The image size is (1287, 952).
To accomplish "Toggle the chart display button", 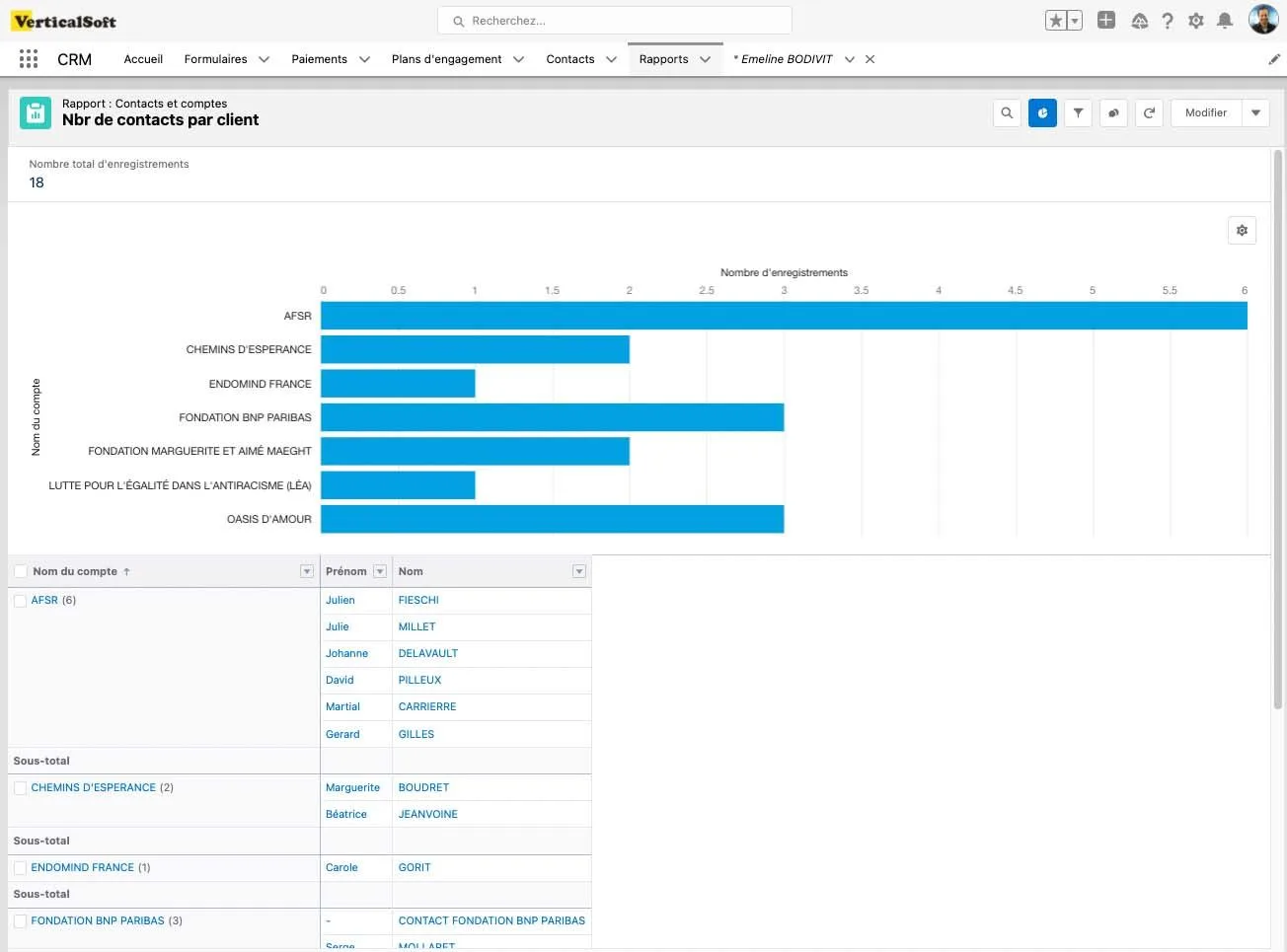I will [1042, 113].
